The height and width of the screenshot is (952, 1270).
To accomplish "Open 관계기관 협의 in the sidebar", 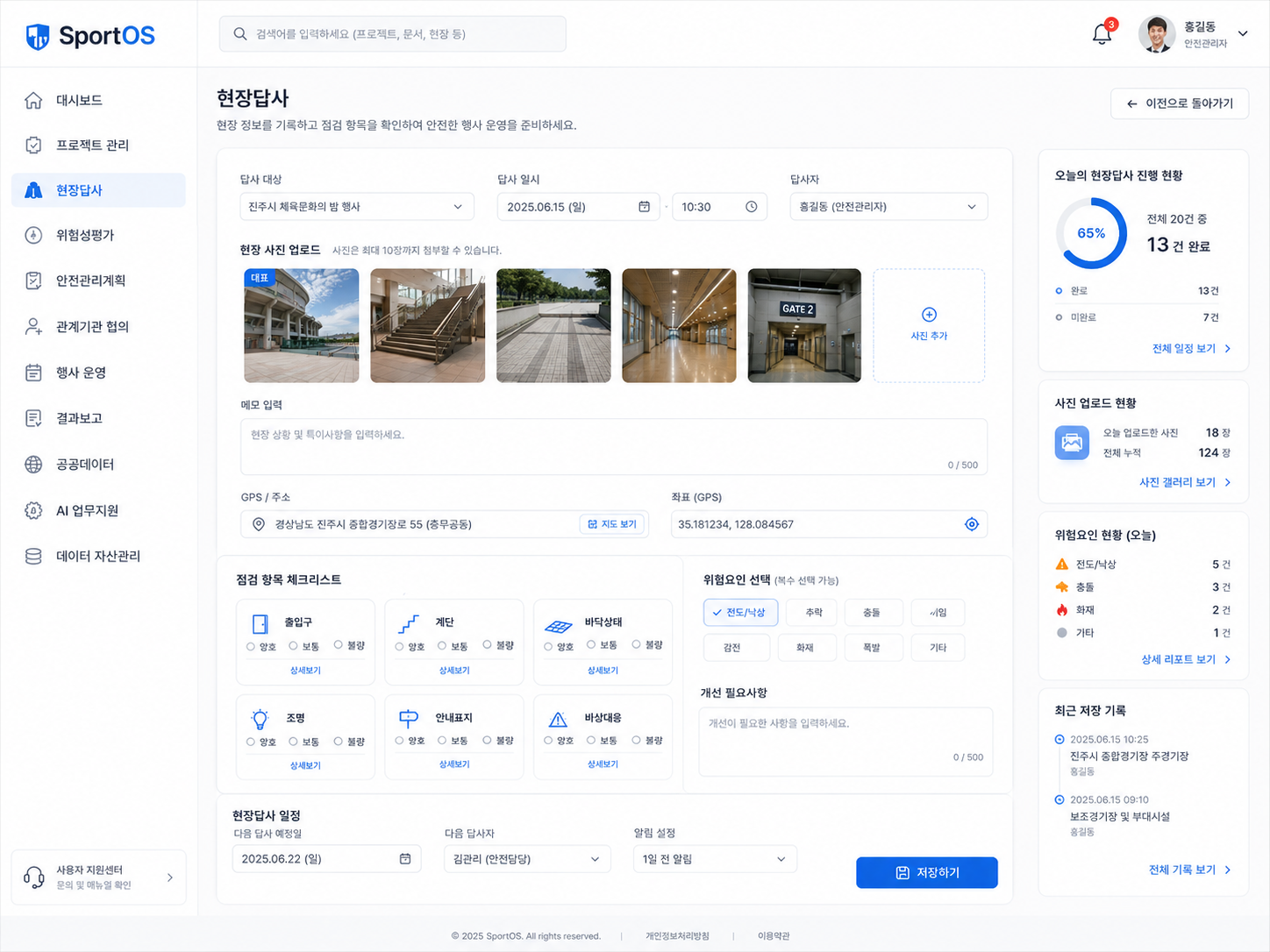I will coord(98,326).
